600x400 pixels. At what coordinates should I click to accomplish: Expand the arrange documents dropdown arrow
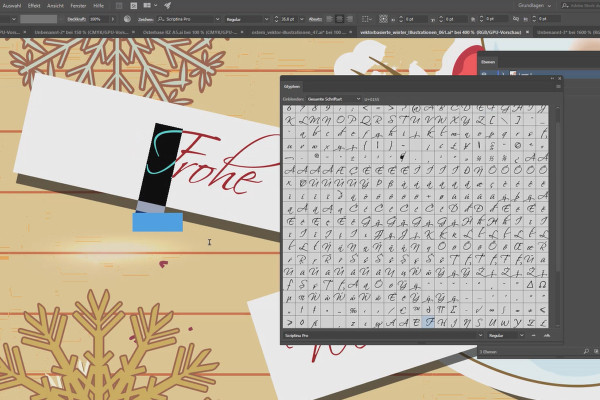[155, 6]
